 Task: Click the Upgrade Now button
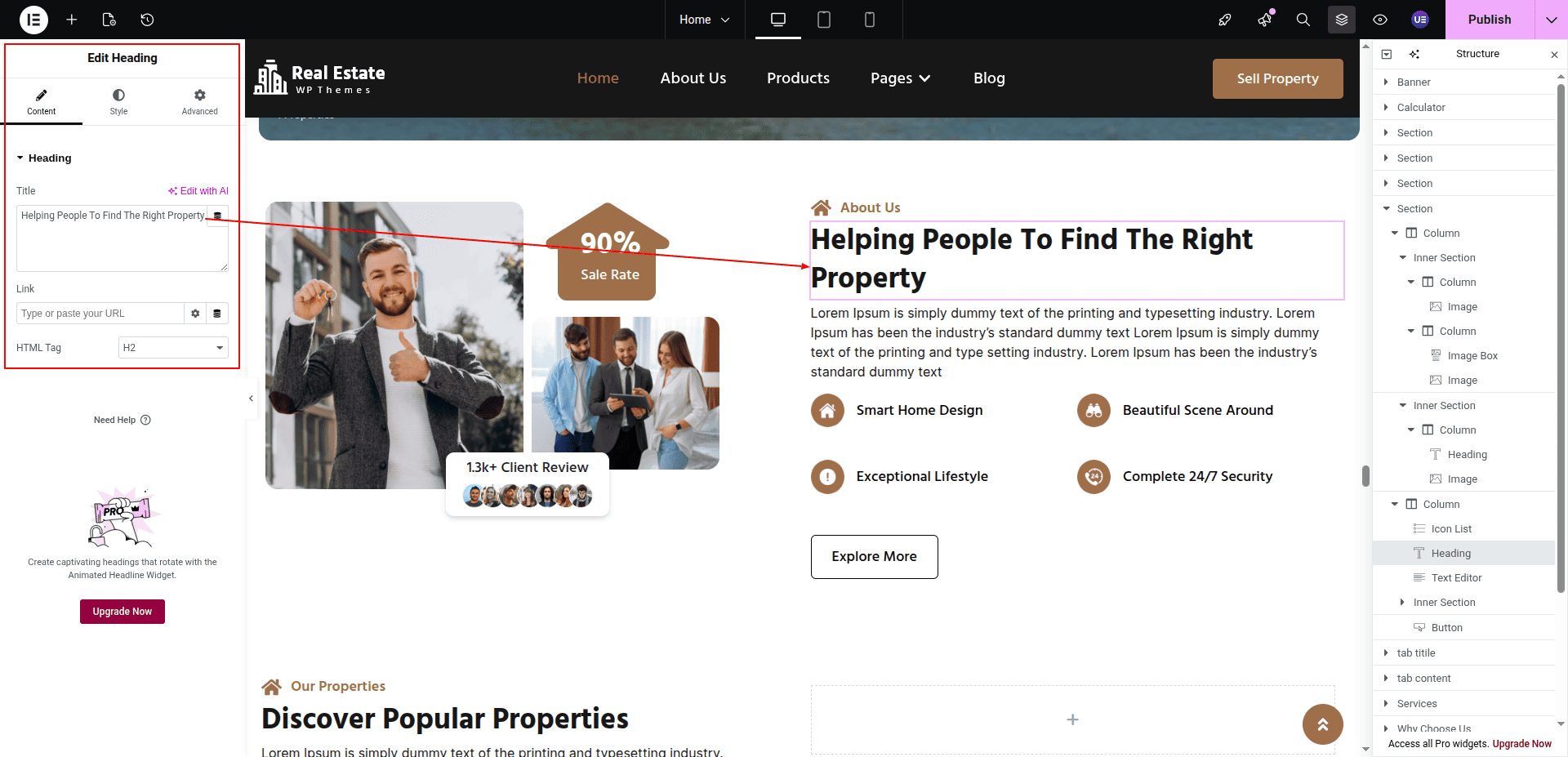[122, 612]
